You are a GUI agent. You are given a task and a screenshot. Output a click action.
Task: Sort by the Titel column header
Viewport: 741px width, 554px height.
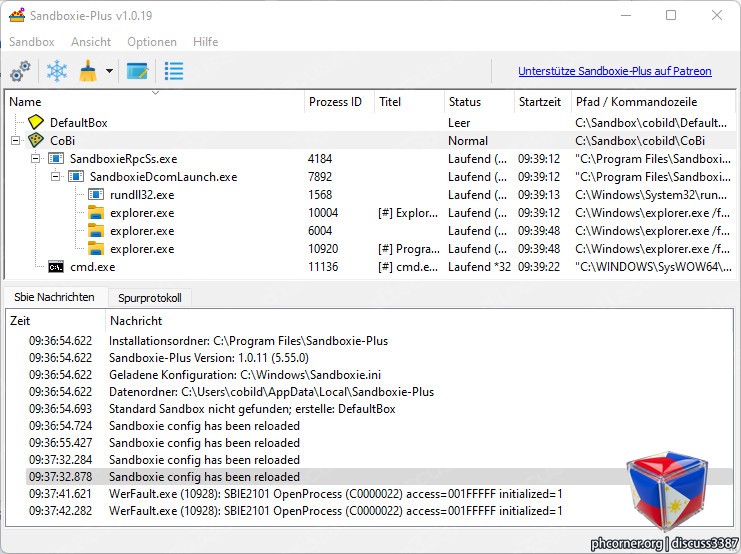409,102
